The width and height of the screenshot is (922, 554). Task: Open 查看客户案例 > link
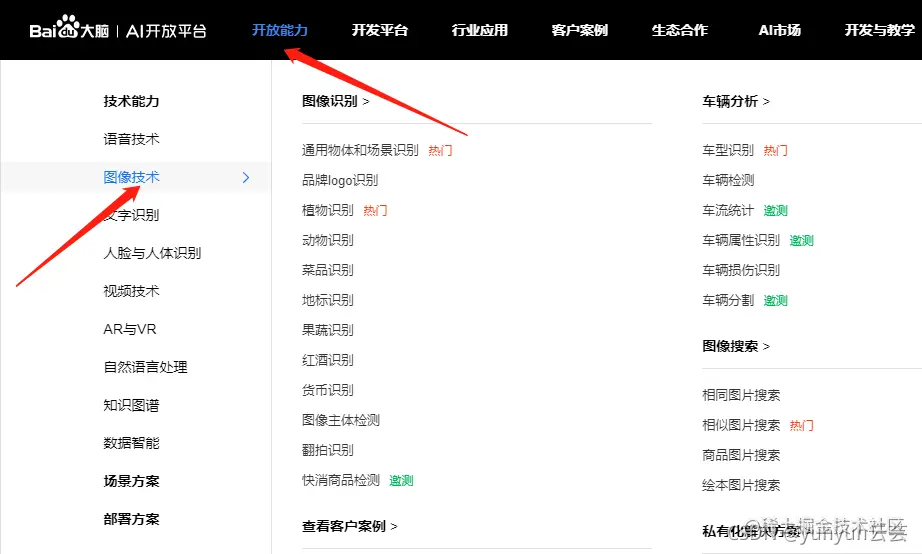pyautogui.click(x=350, y=526)
